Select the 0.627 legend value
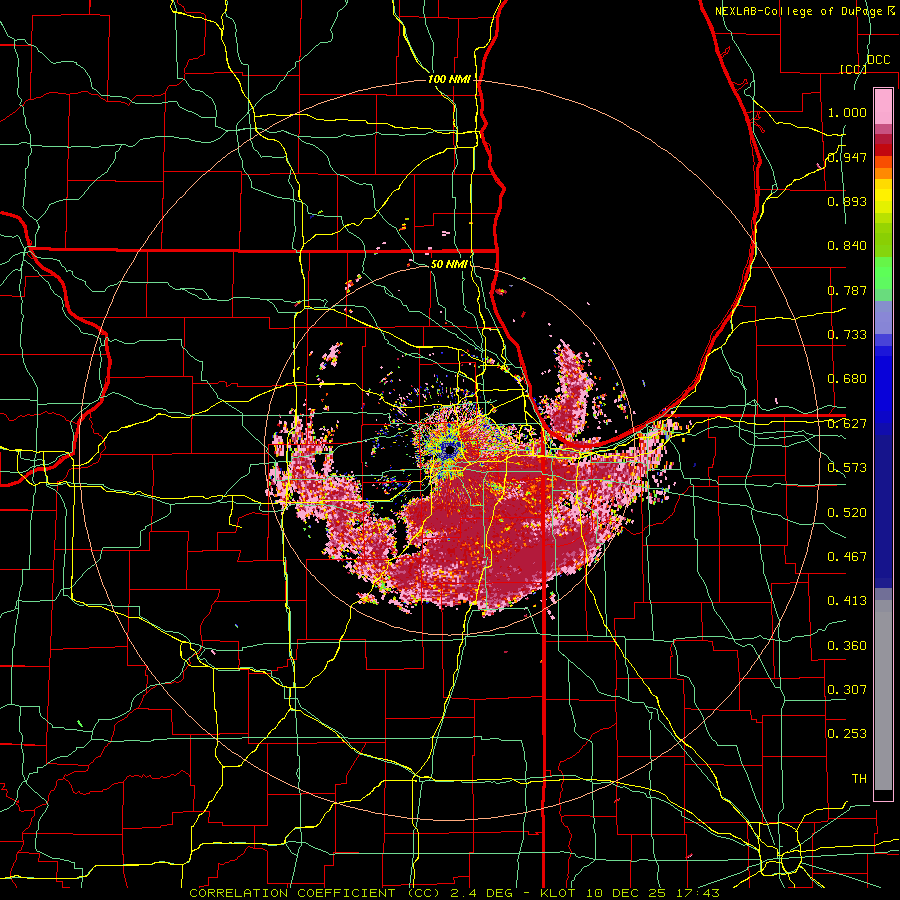The height and width of the screenshot is (900, 900). tap(847, 424)
